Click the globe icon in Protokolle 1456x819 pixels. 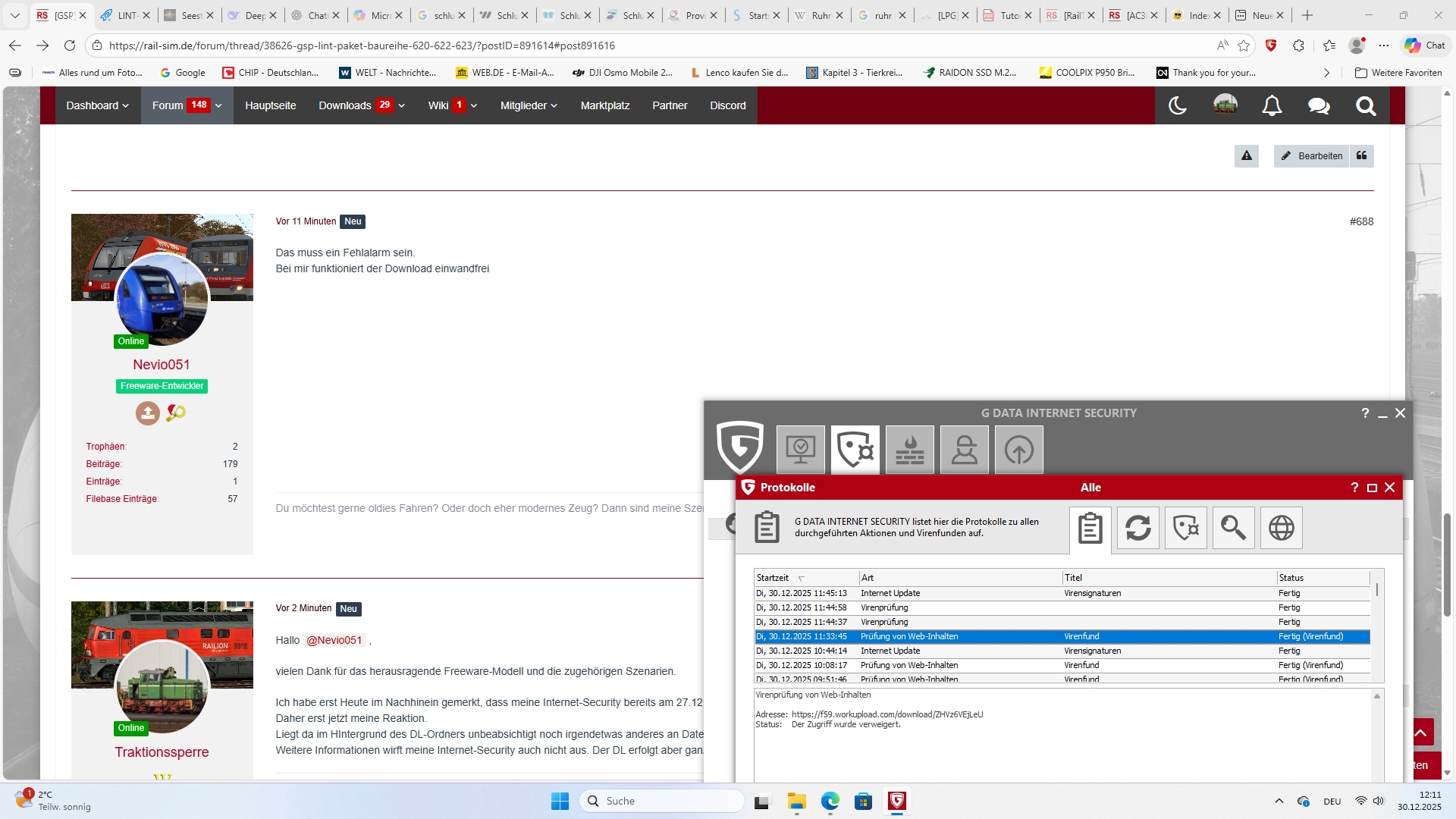(x=1281, y=528)
